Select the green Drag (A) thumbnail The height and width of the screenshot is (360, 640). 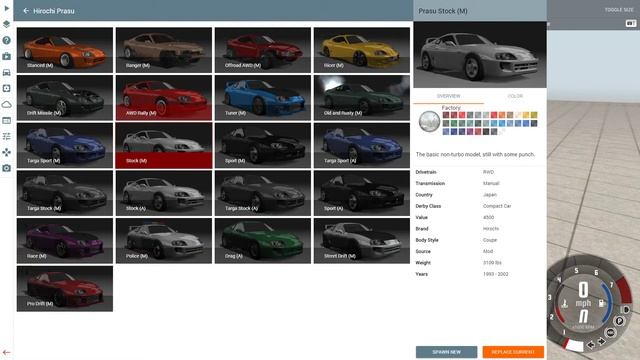pos(263,241)
